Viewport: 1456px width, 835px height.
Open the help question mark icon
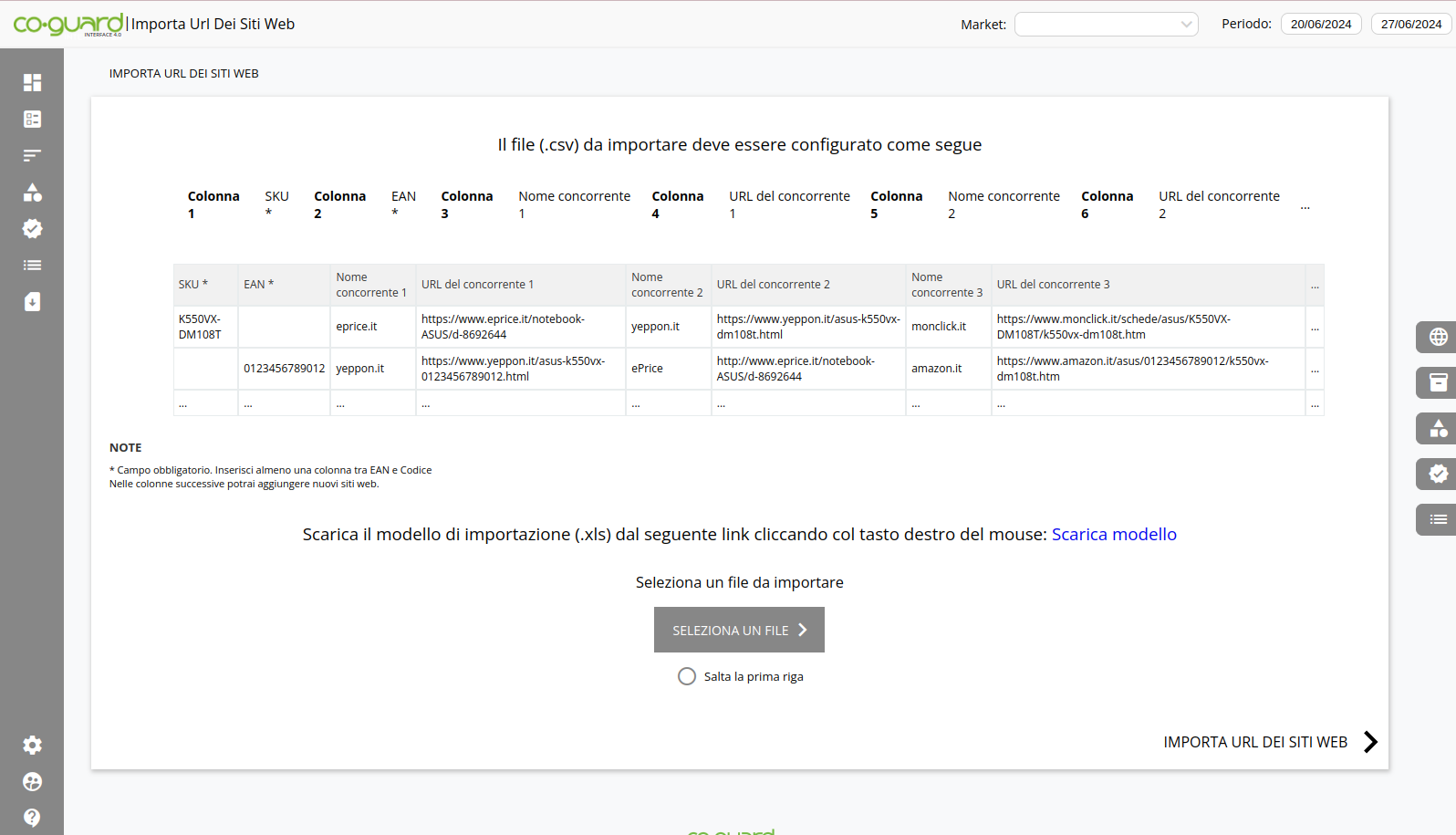pos(32,818)
